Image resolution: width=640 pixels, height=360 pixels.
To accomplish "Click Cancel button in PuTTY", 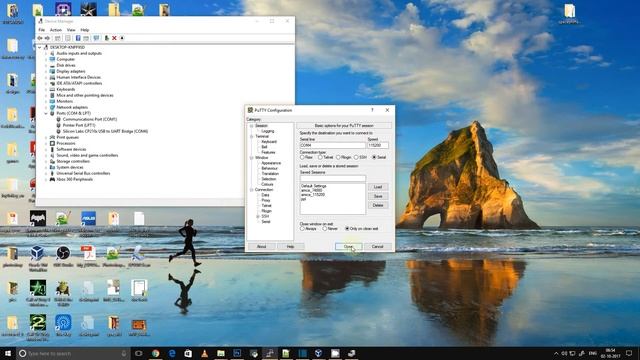I will click(378, 247).
